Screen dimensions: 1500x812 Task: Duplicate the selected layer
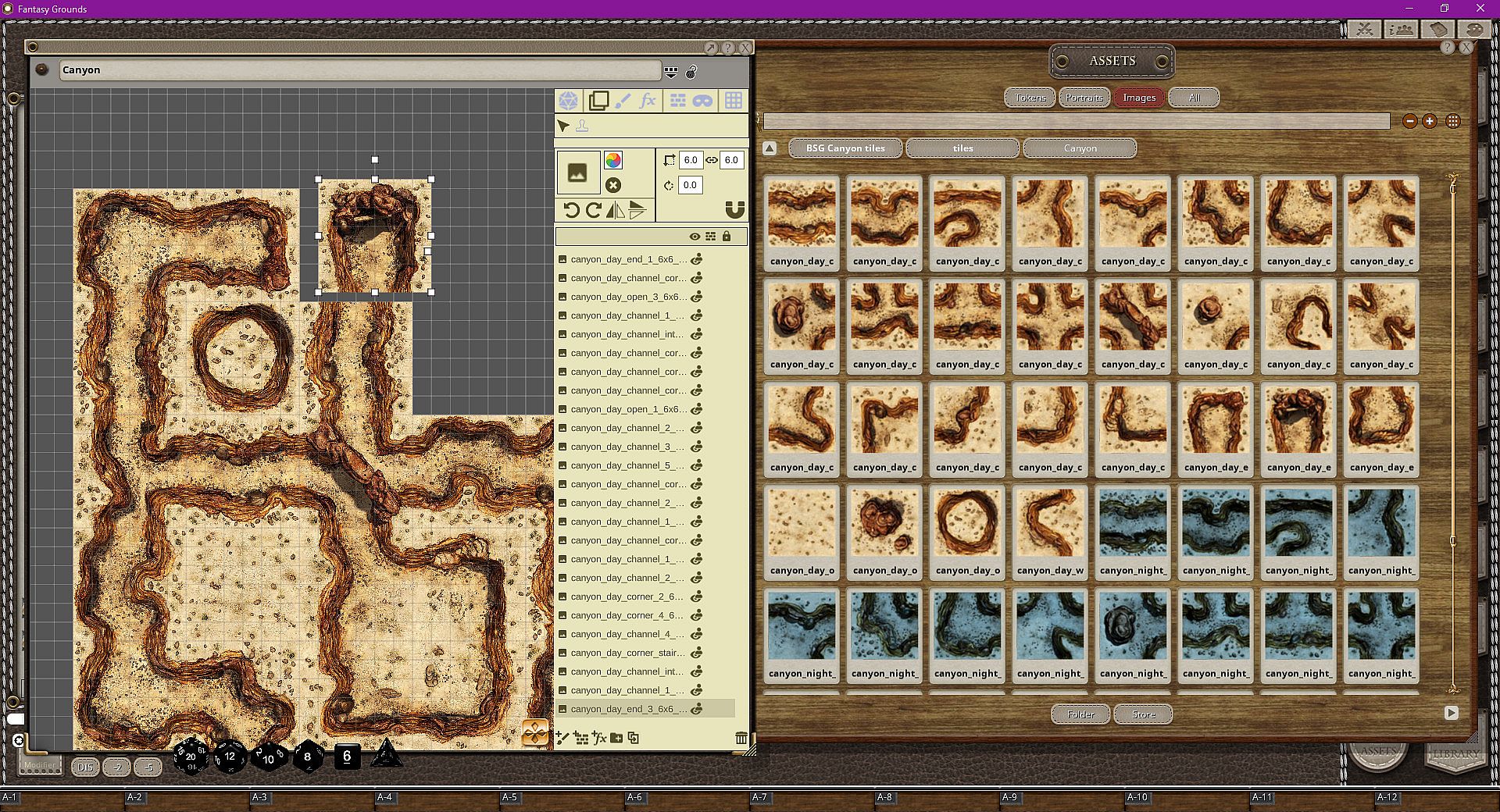pos(634,738)
